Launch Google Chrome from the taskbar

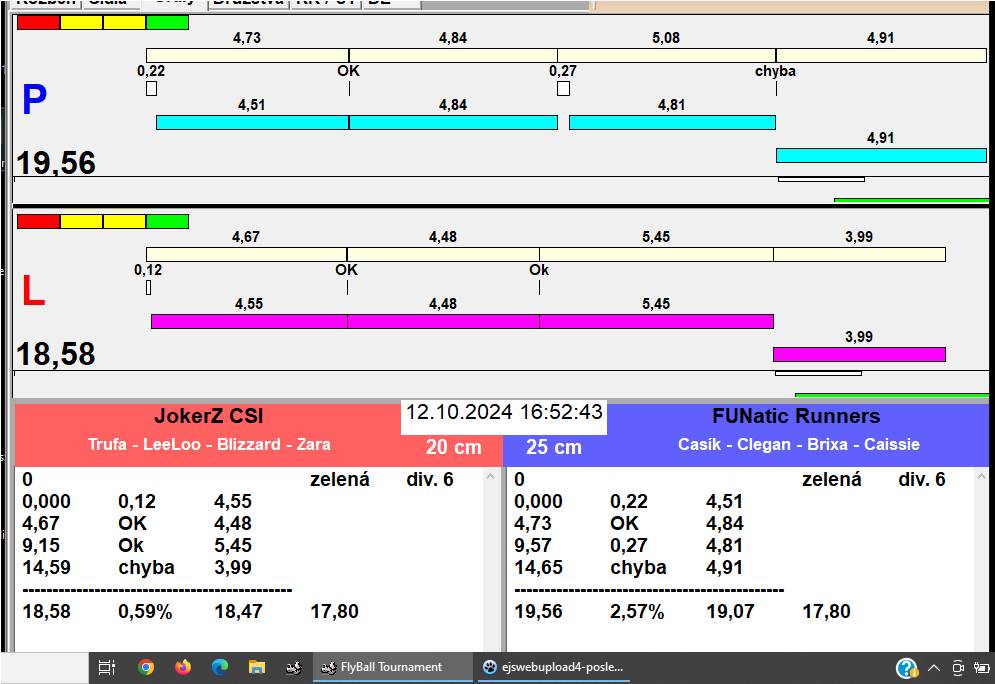[146, 667]
